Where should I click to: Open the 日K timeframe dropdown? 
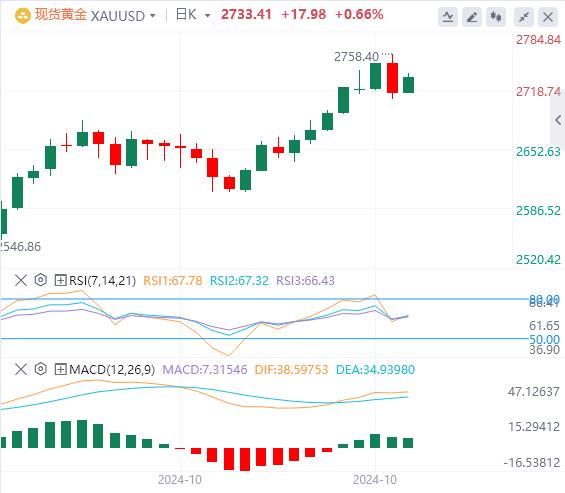[208, 16]
